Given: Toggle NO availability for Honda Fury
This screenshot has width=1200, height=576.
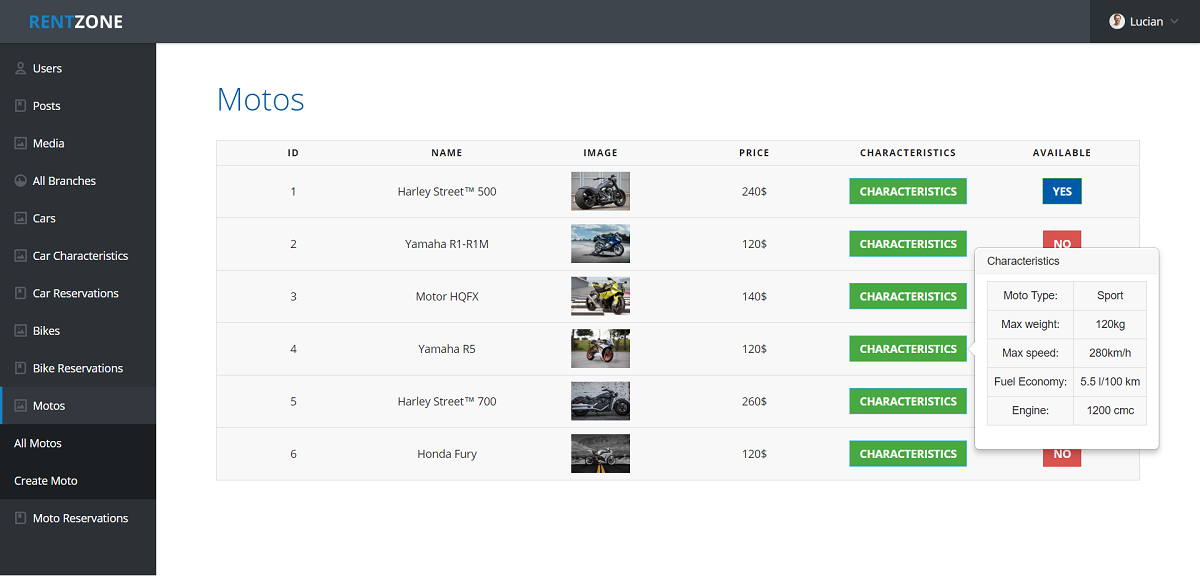Looking at the screenshot, I should [x=1061, y=455].
